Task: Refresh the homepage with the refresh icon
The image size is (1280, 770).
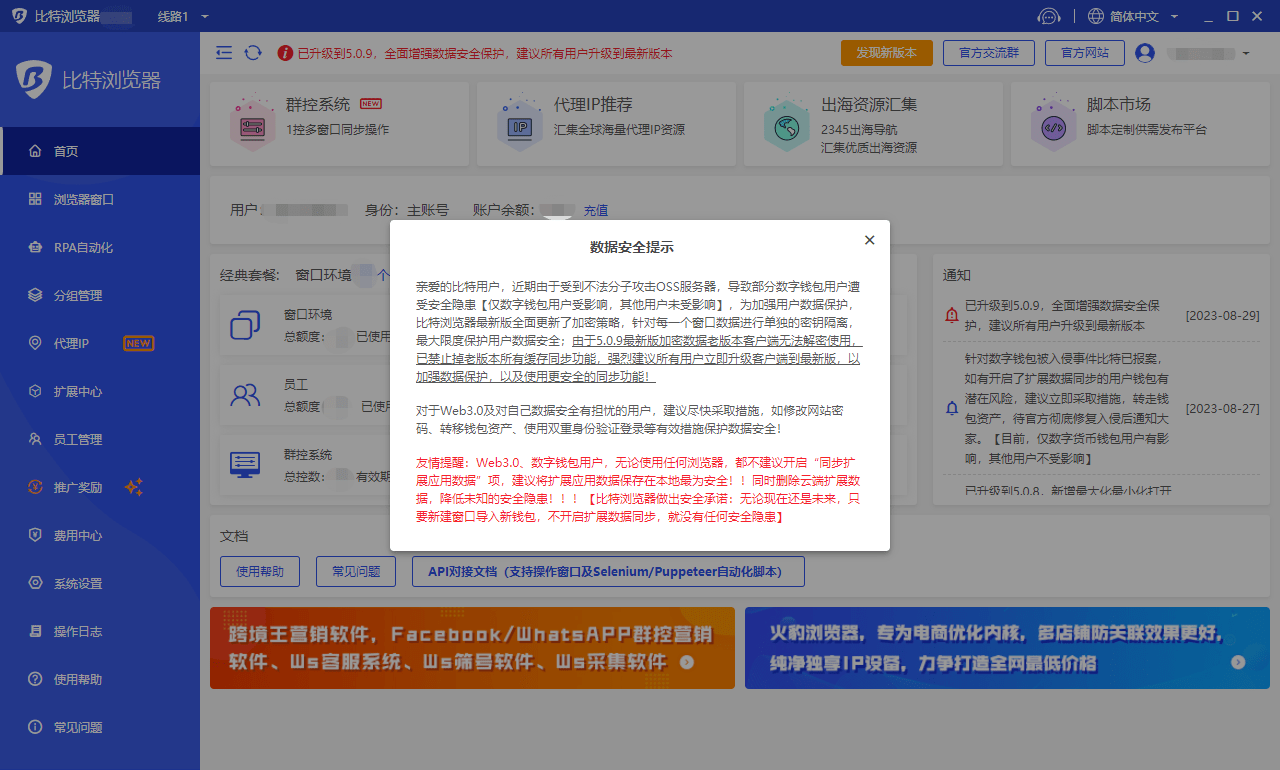Action: click(251, 52)
